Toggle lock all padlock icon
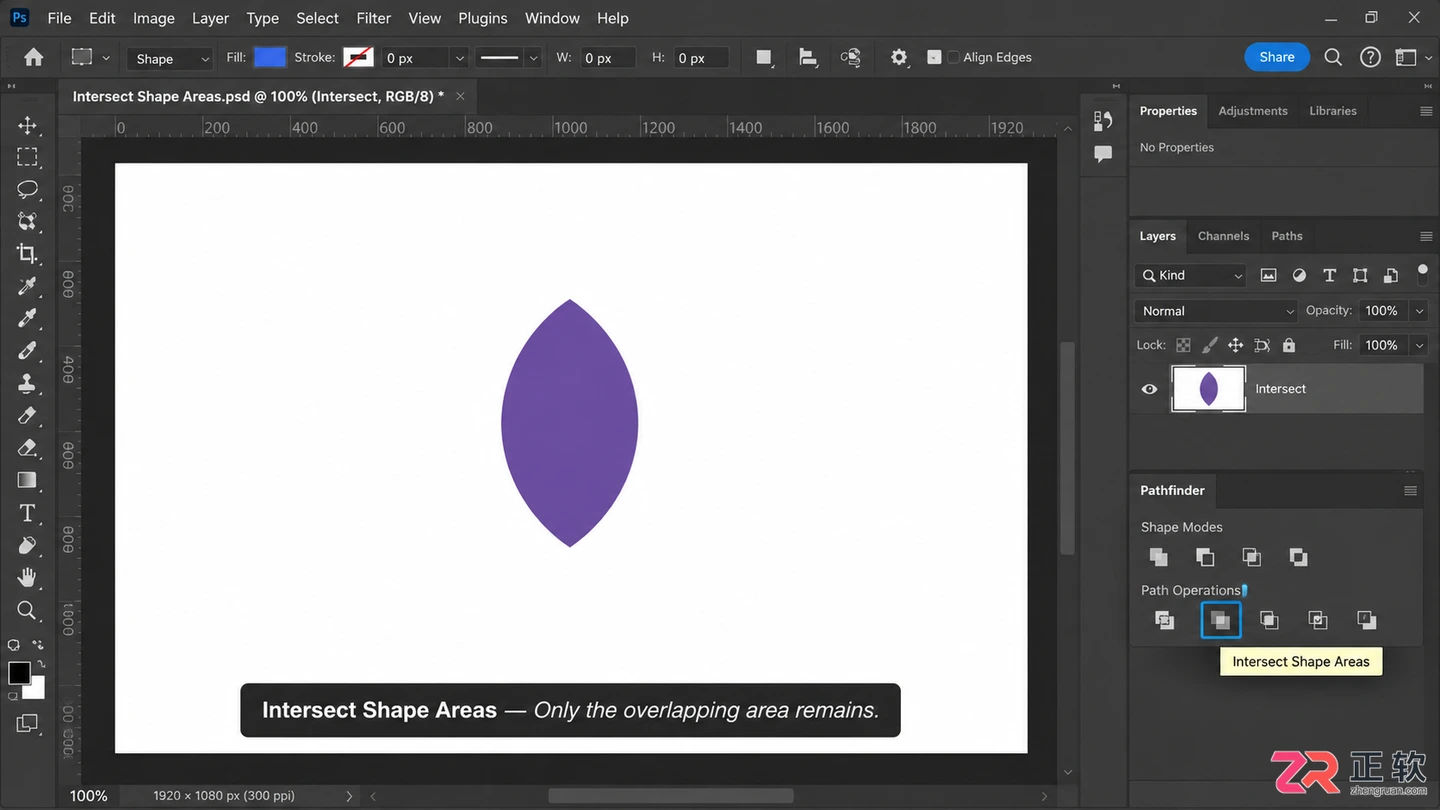The image size is (1440, 810). (1289, 345)
